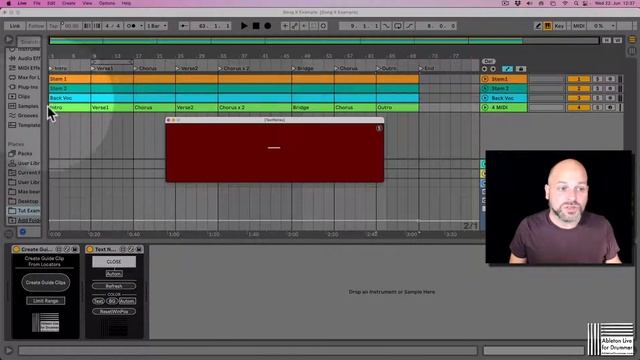Click the Tap tempo button
The width and height of the screenshot is (640, 360).
(x=53, y=26)
